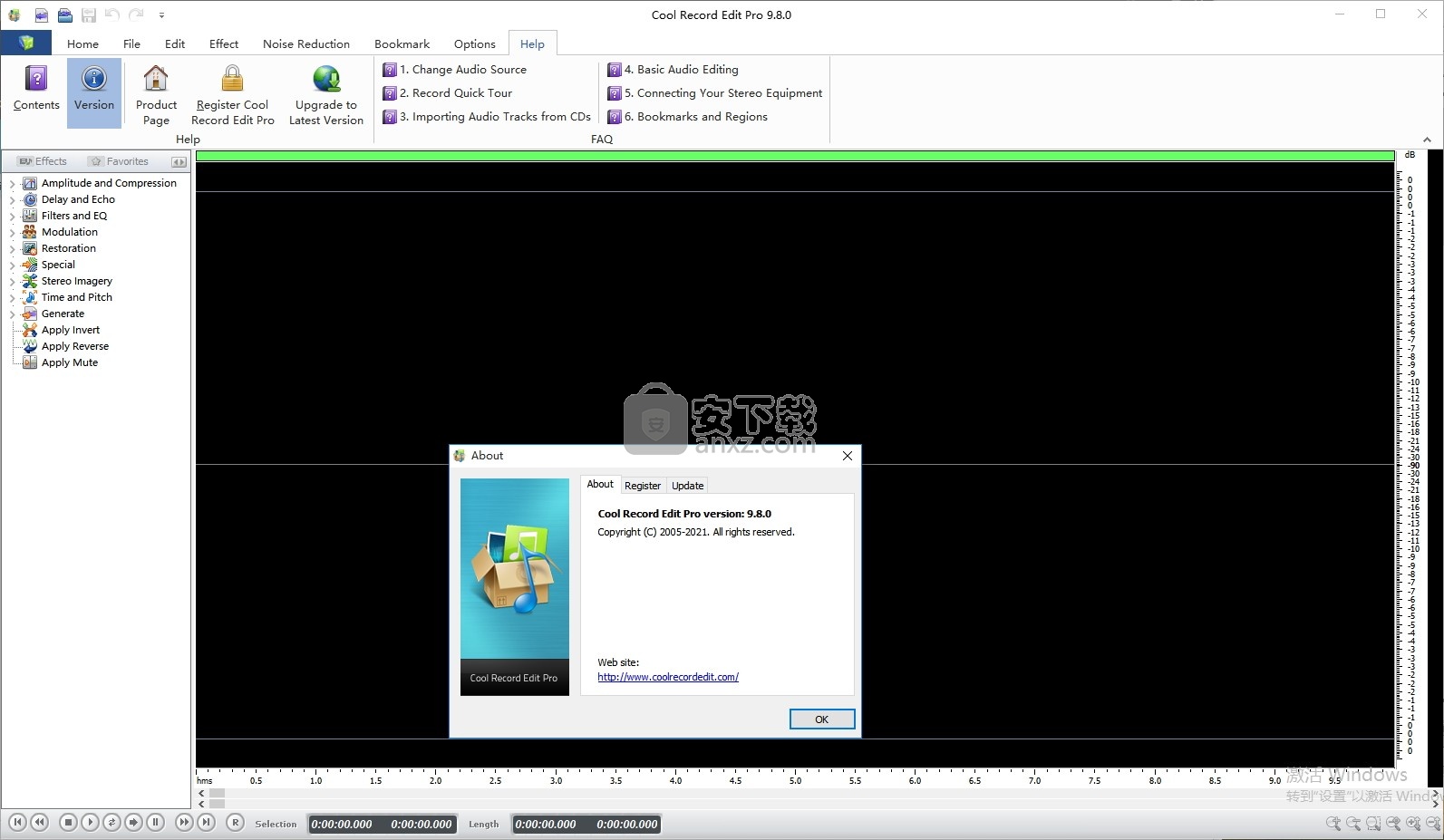Switch to Update tab in About dialog
The image size is (1444, 840).
(x=687, y=486)
